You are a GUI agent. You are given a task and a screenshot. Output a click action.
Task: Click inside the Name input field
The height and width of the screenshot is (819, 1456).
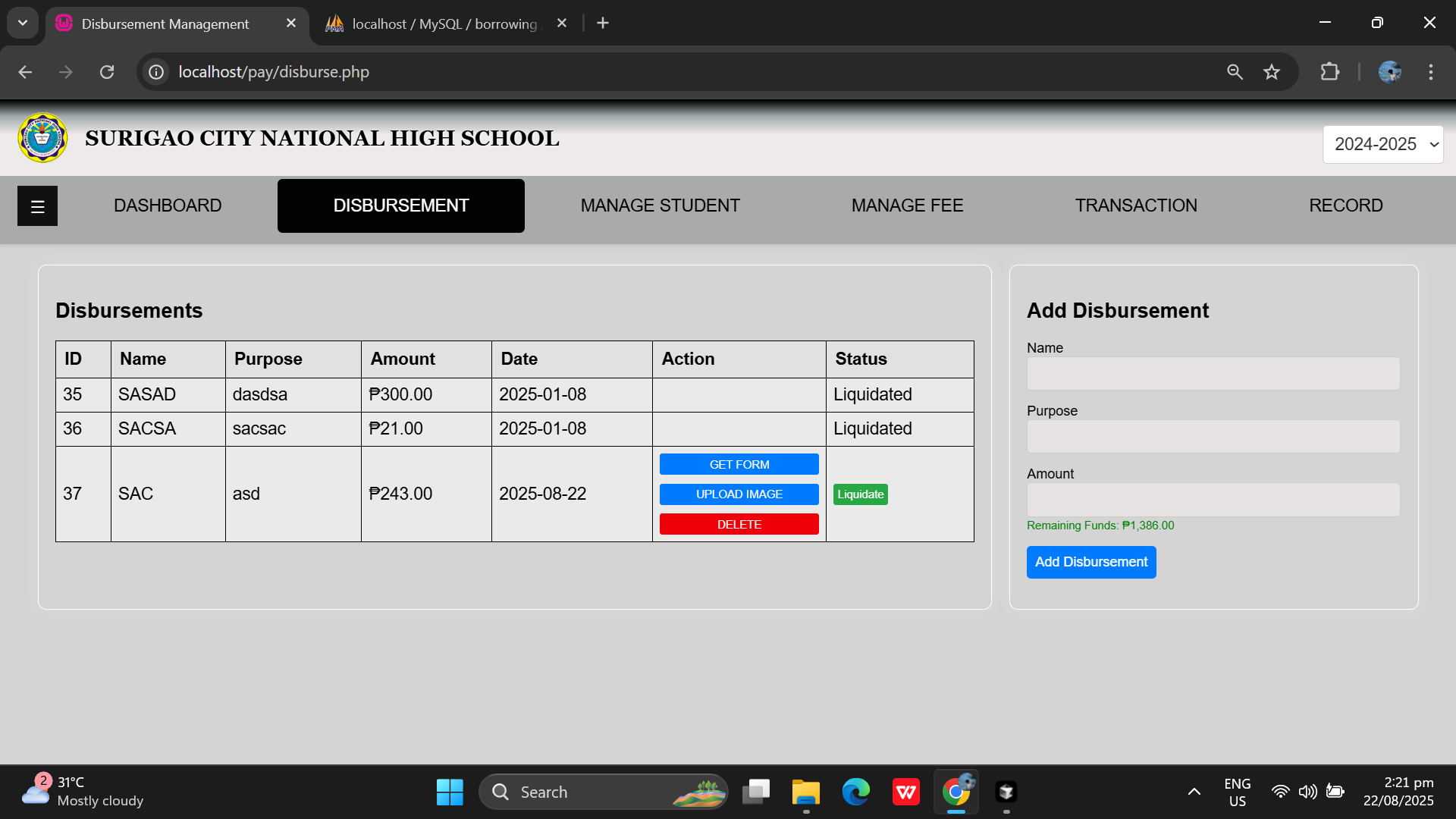click(1212, 373)
